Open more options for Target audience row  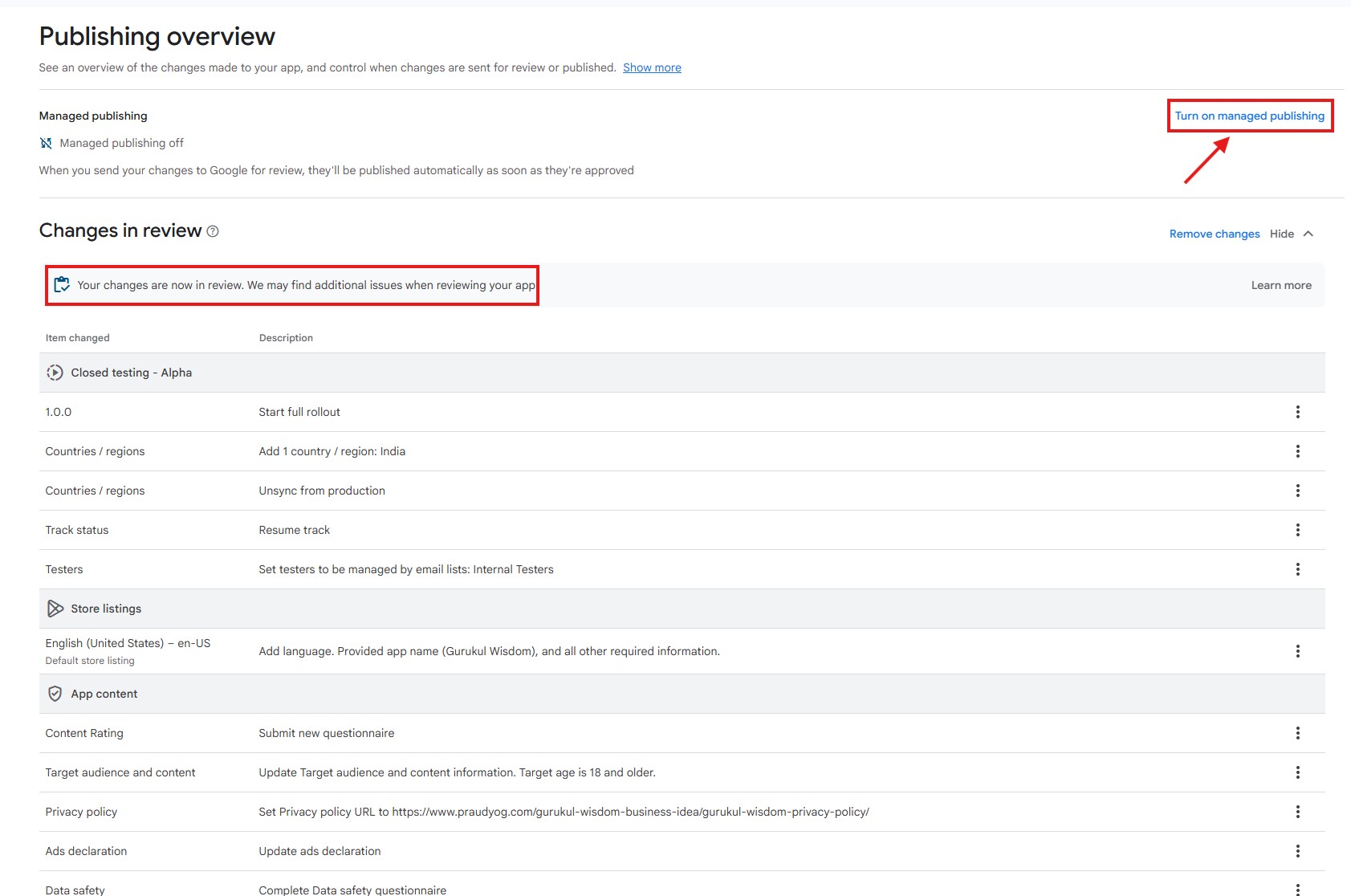pyautogui.click(x=1297, y=772)
